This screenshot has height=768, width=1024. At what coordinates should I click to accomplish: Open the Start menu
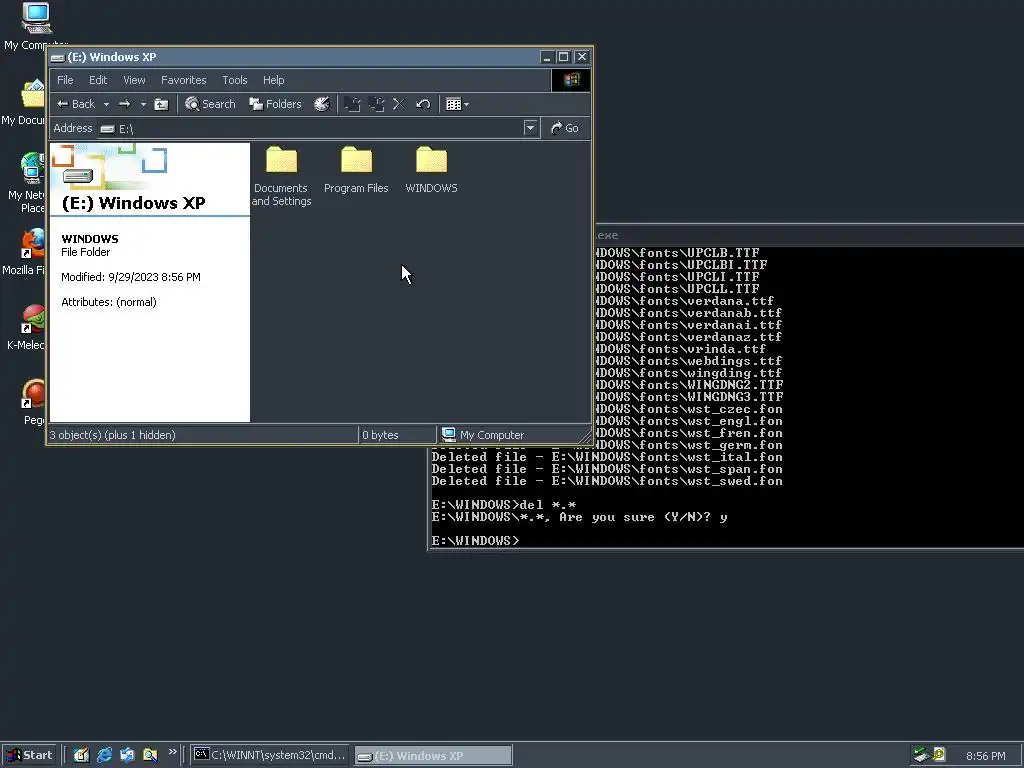tap(29, 755)
